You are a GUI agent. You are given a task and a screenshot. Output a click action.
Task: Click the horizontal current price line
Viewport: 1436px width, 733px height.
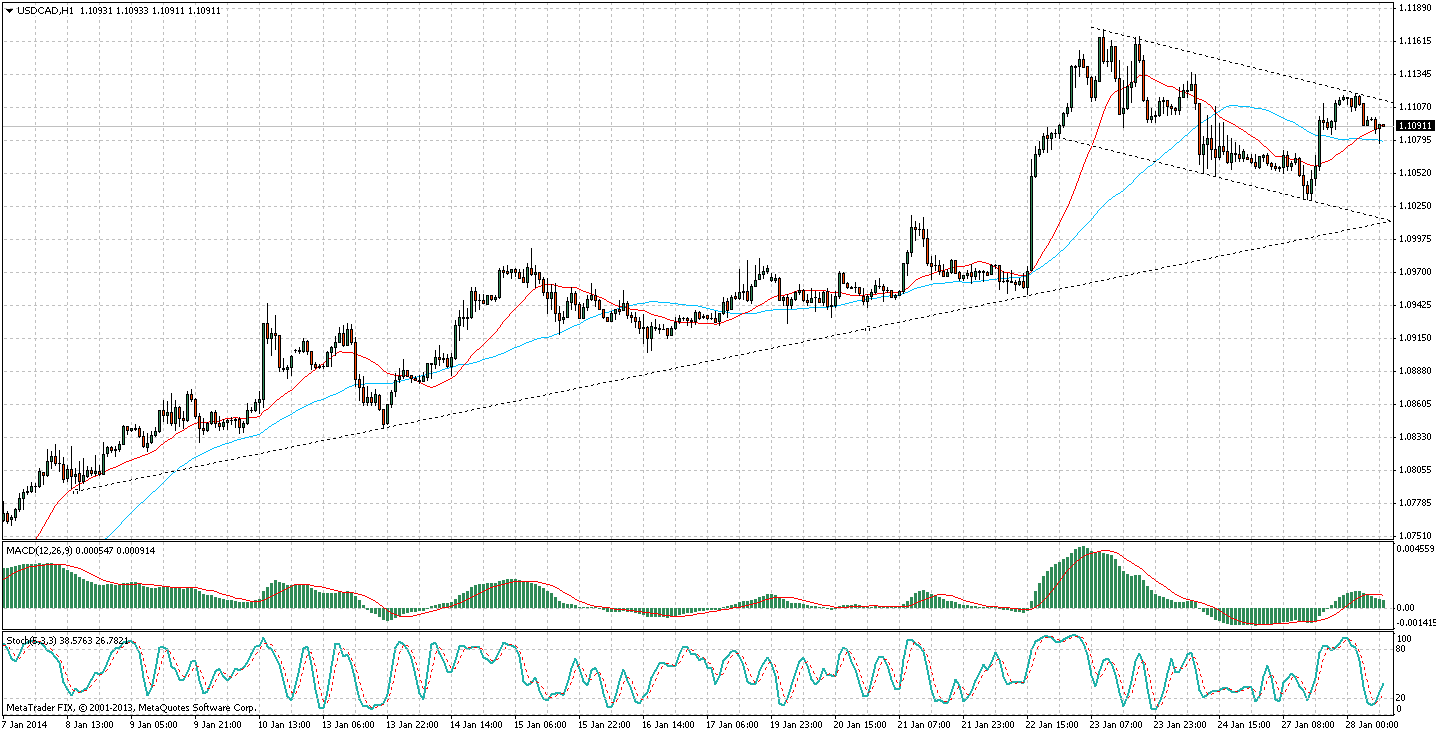[x=700, y=126]
